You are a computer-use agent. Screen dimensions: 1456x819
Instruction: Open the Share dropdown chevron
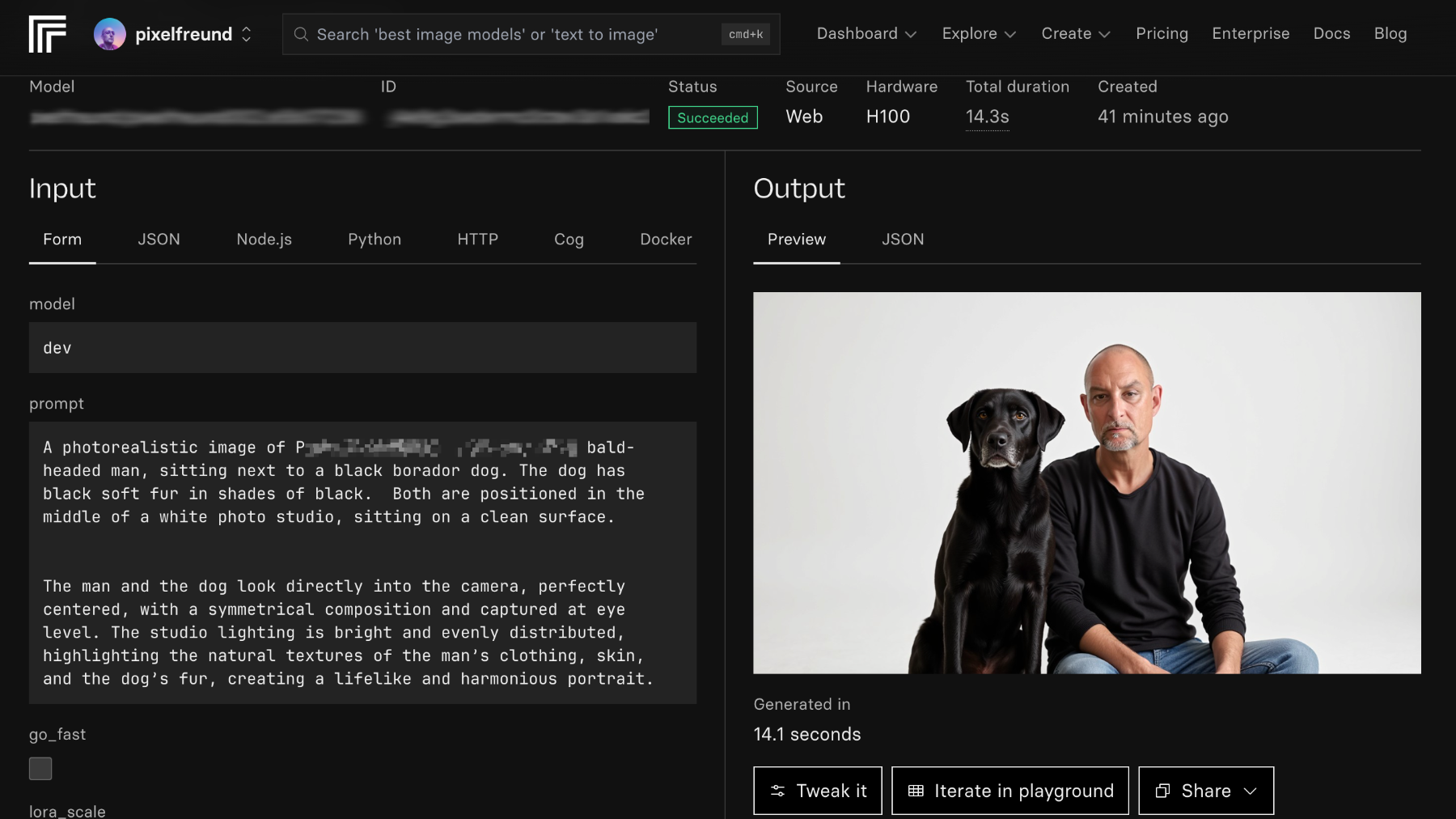[1251, 791]
